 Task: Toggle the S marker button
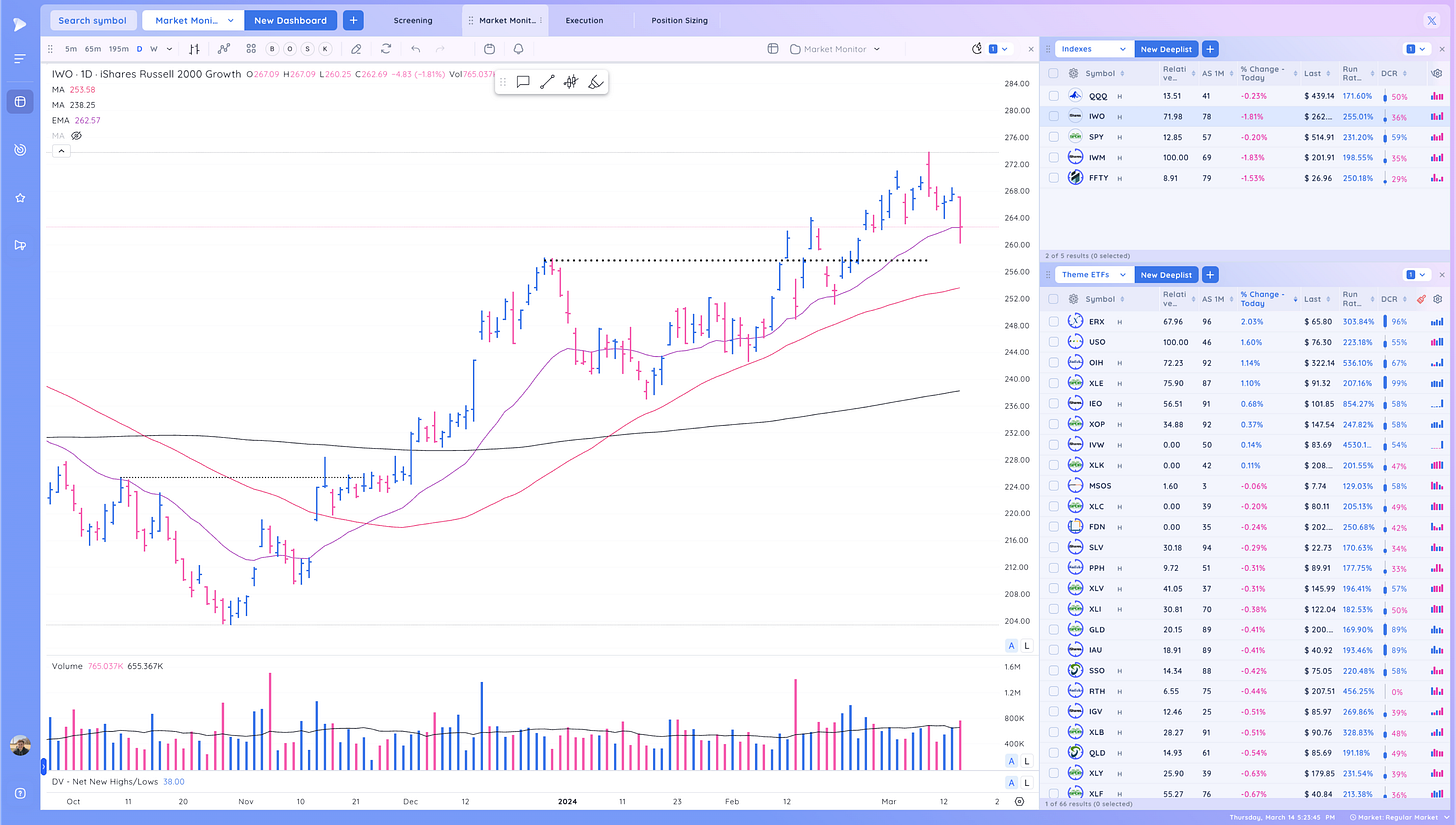[x=307, y=49]
